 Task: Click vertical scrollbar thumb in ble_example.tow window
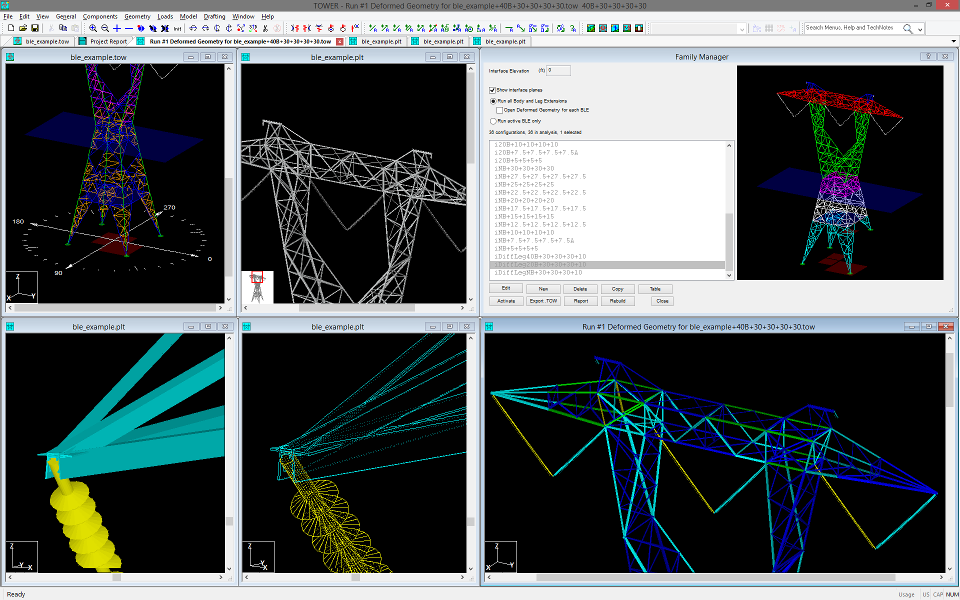[229, 225]
